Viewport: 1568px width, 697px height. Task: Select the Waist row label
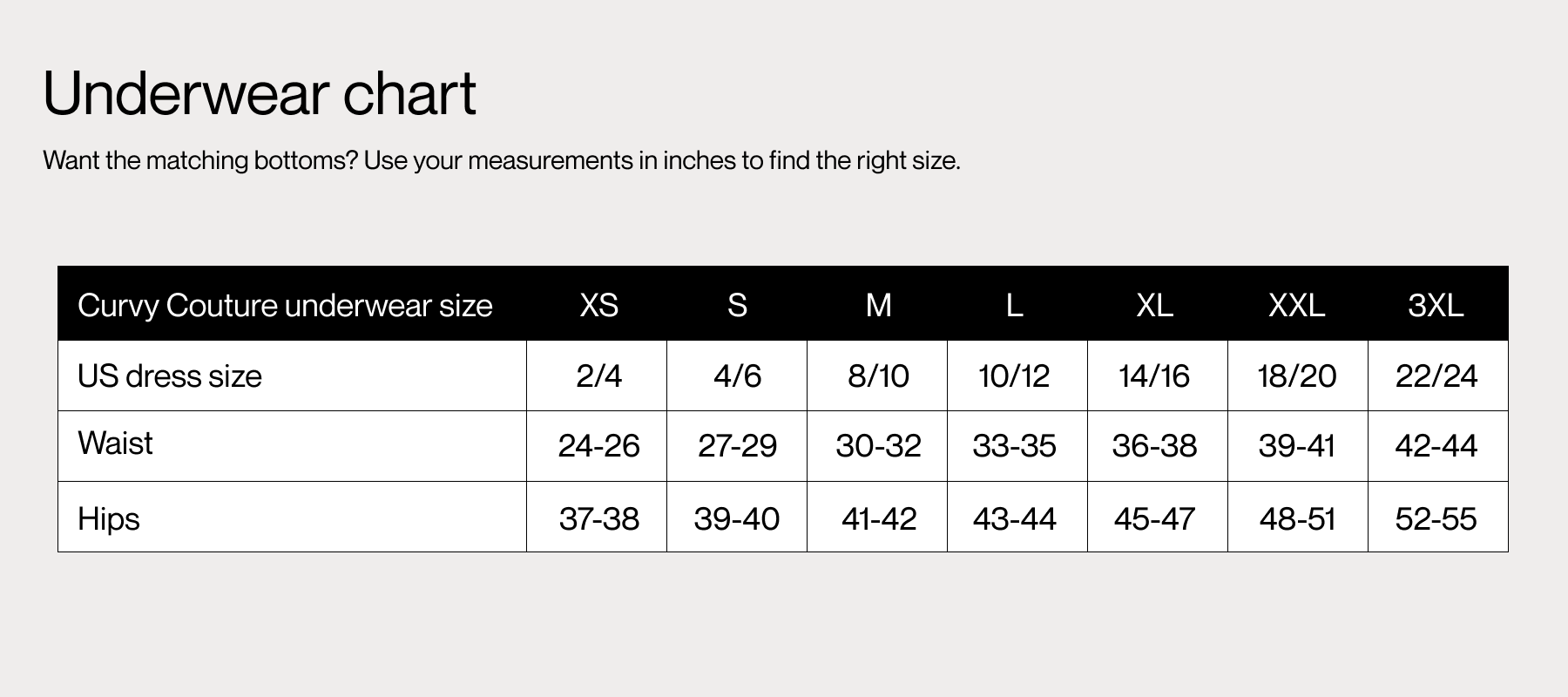coord(115,443)
